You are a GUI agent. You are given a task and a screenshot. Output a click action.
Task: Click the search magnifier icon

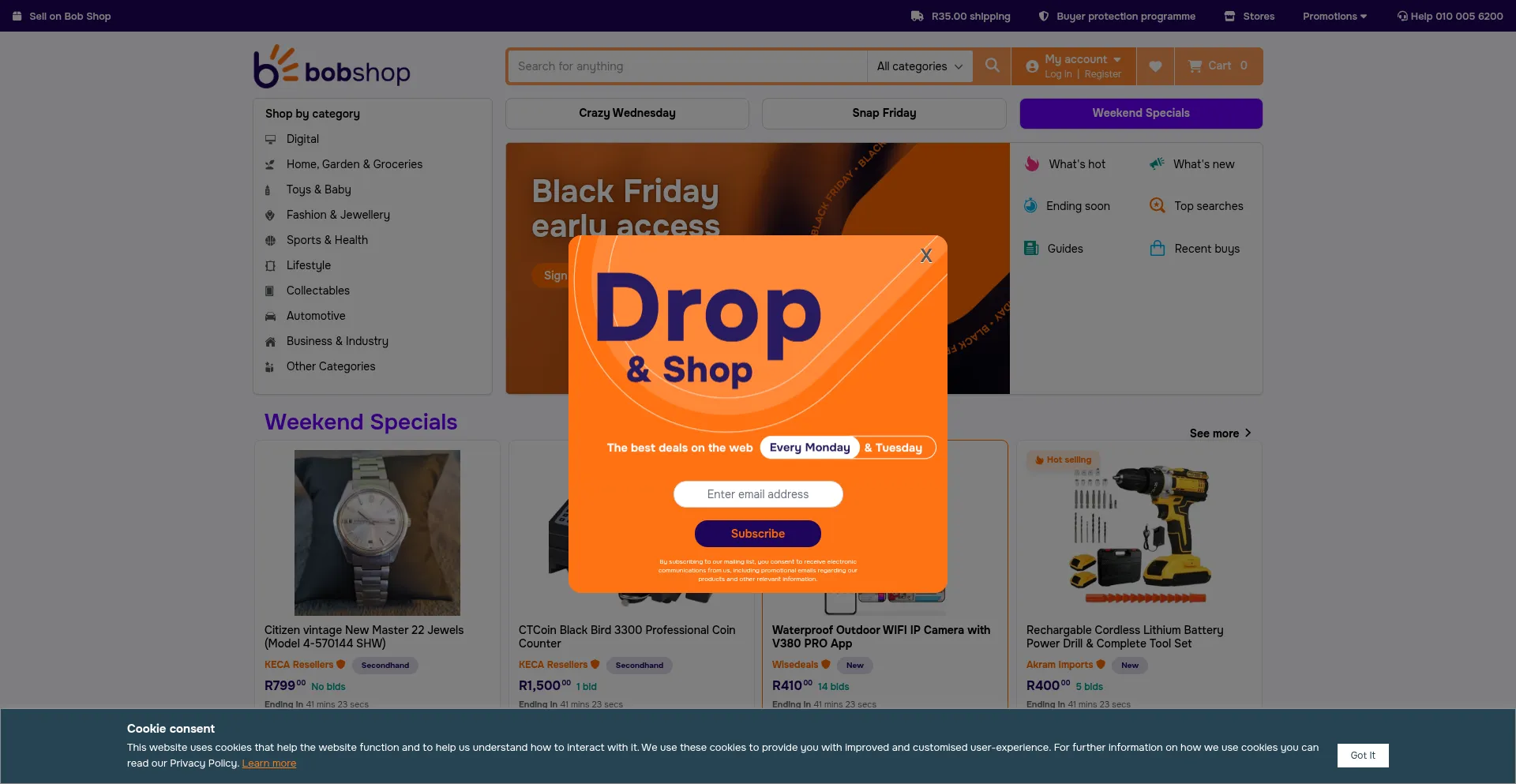tap(992, 66)
